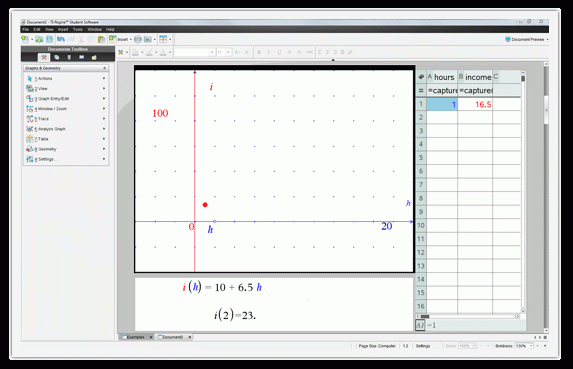This screenshot has width=573, height=369.
Task: Open the File menu
Action: coord(25,30)
